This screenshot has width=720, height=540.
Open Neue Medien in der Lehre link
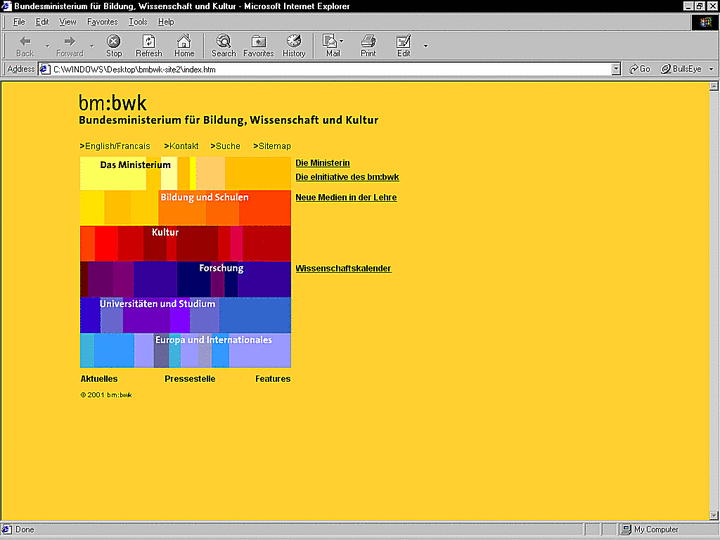point(346,197)
